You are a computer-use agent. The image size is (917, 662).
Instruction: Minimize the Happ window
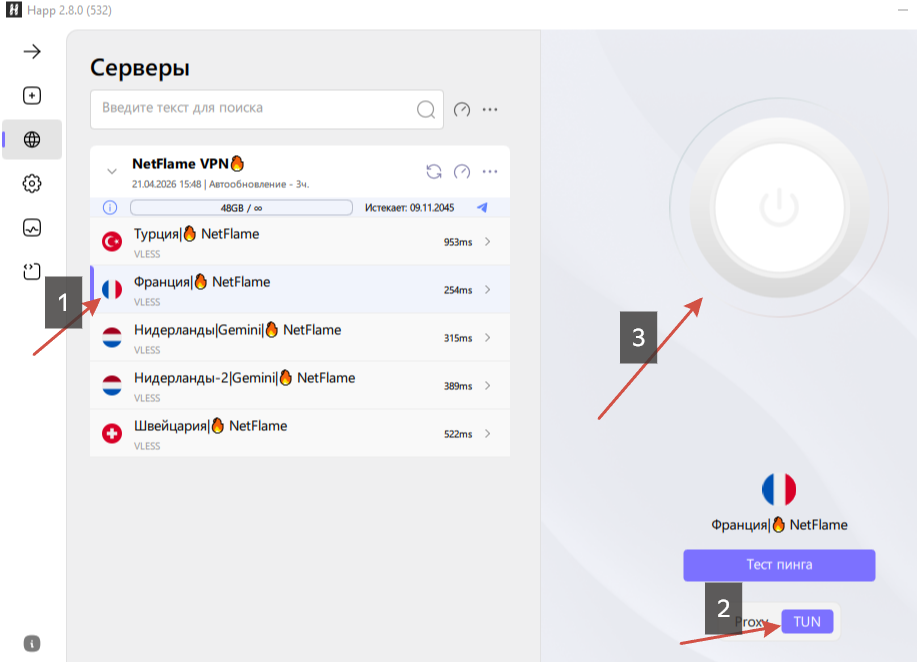point(903,10)
